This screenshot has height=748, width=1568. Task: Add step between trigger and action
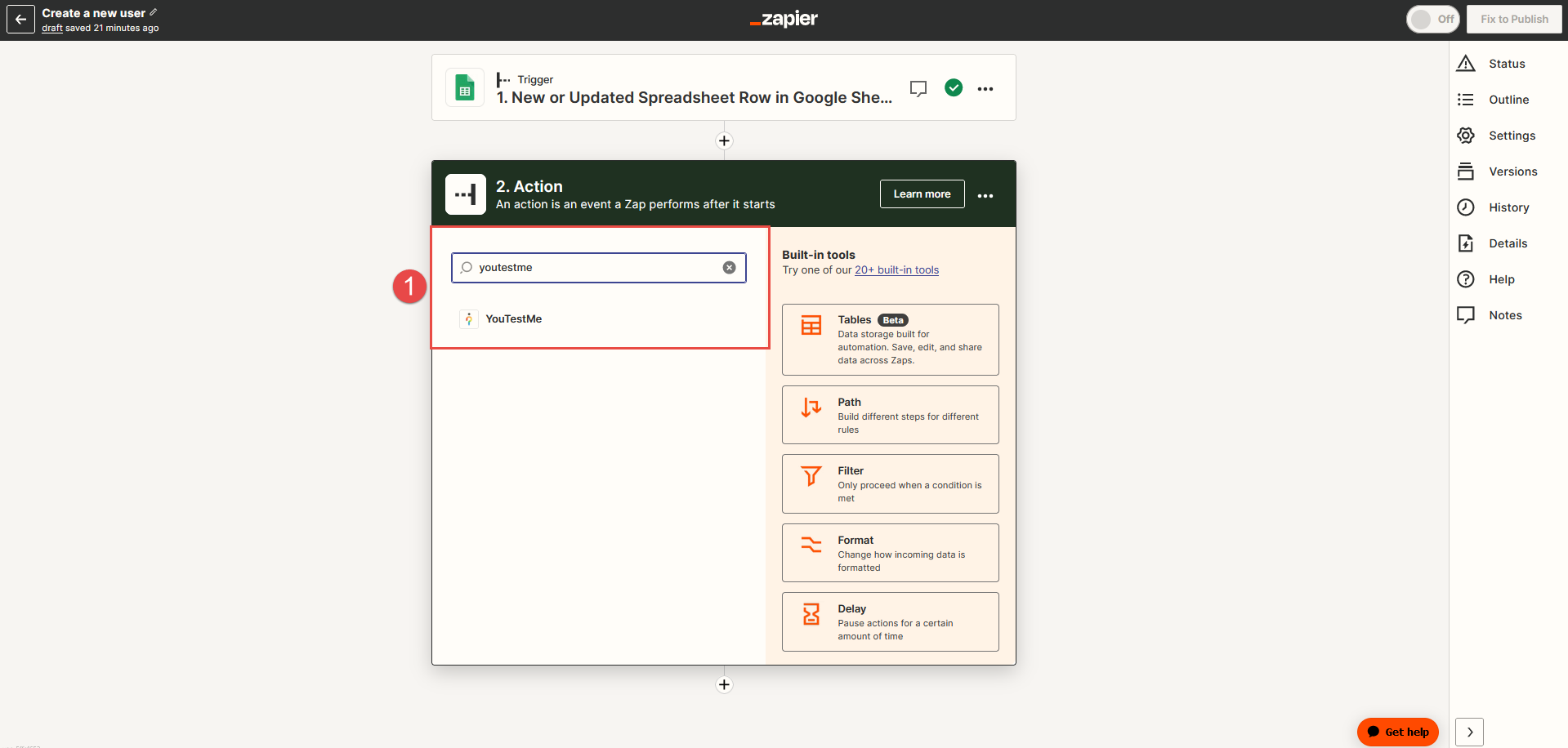(724, 140)
